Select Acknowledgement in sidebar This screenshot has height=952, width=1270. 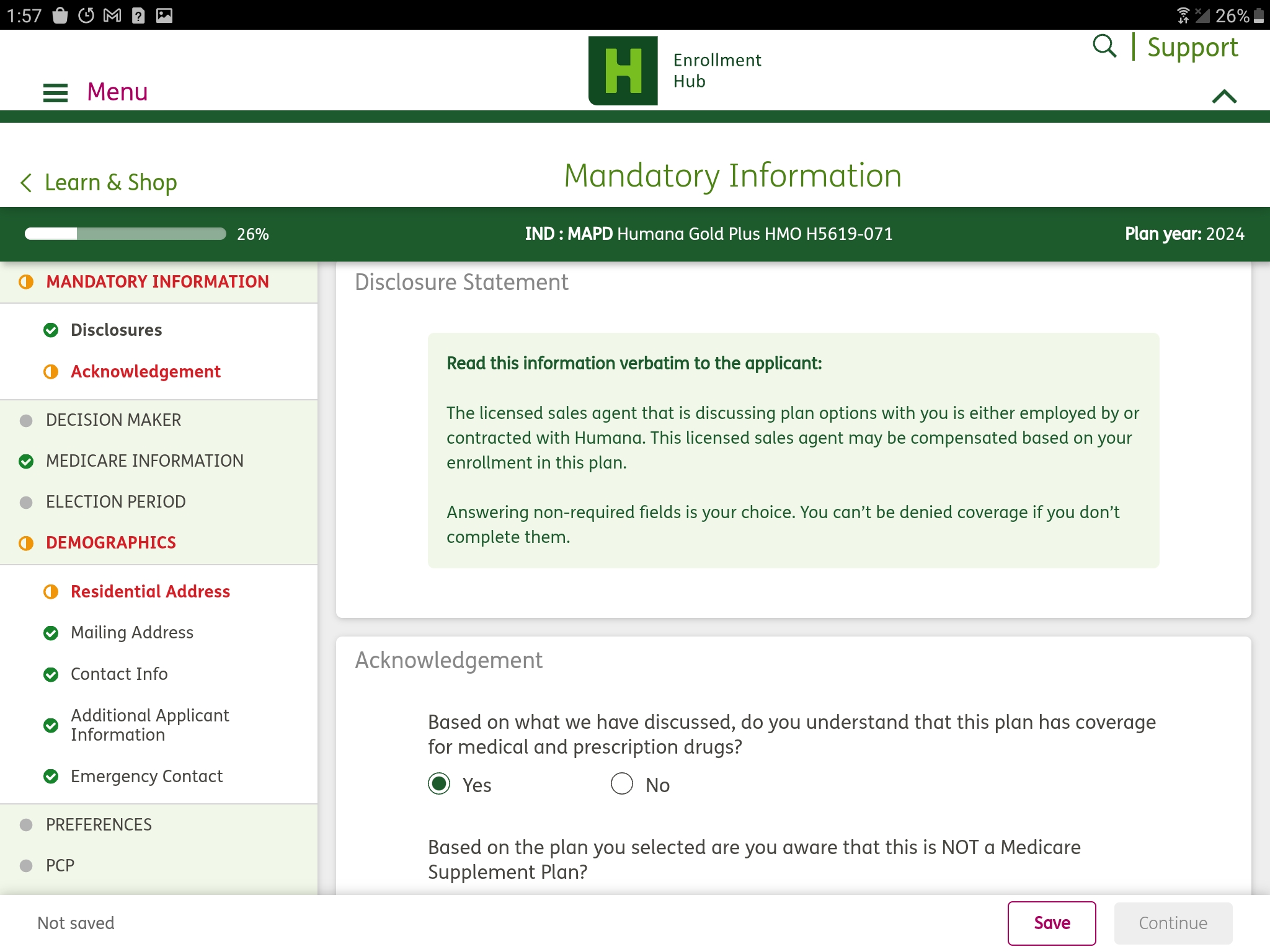(146, 371)
